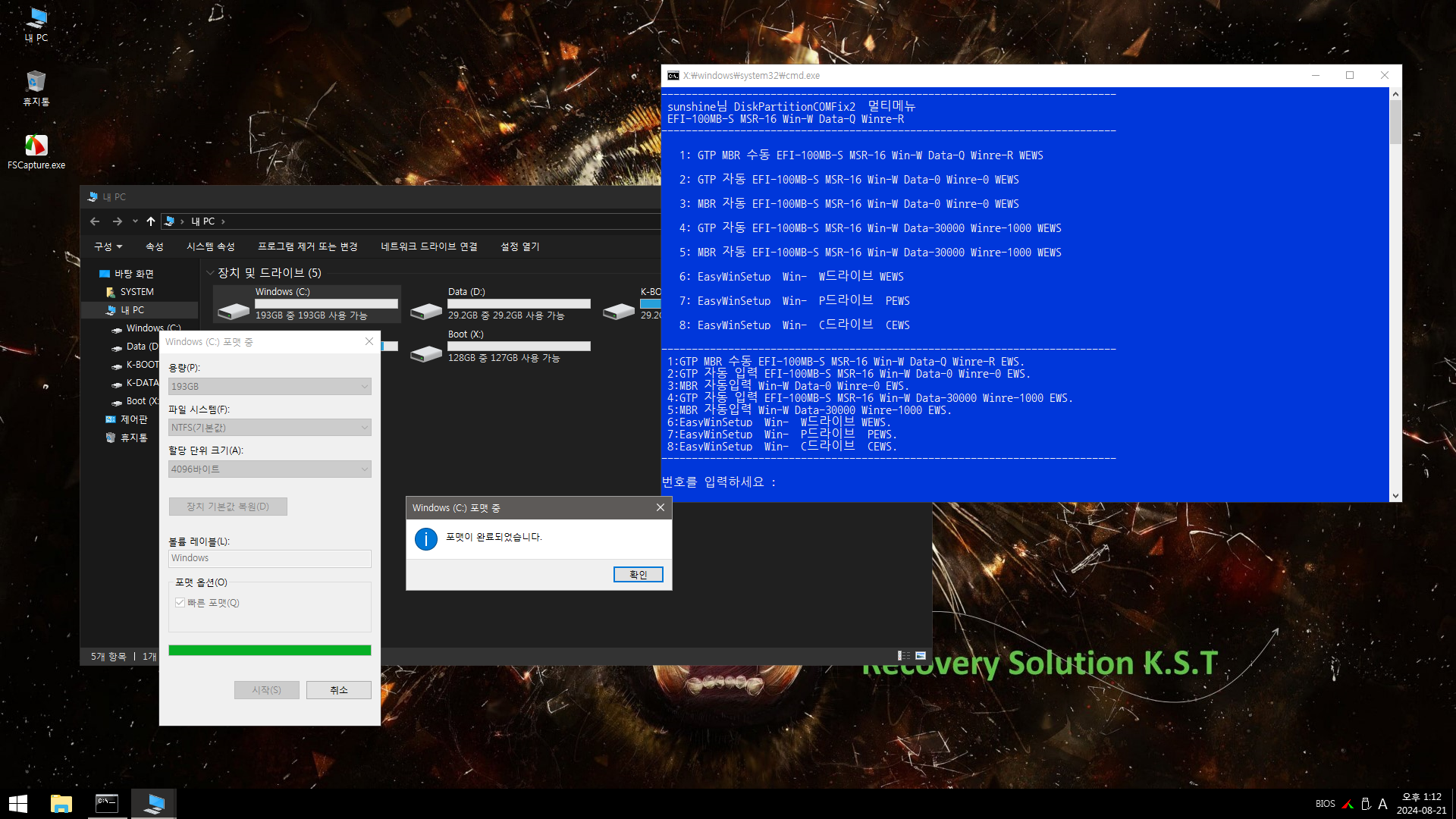Click 네트워크 드라이브 연결 toolbar item
The image size is (1456, 819).
[x=429, y=246]
